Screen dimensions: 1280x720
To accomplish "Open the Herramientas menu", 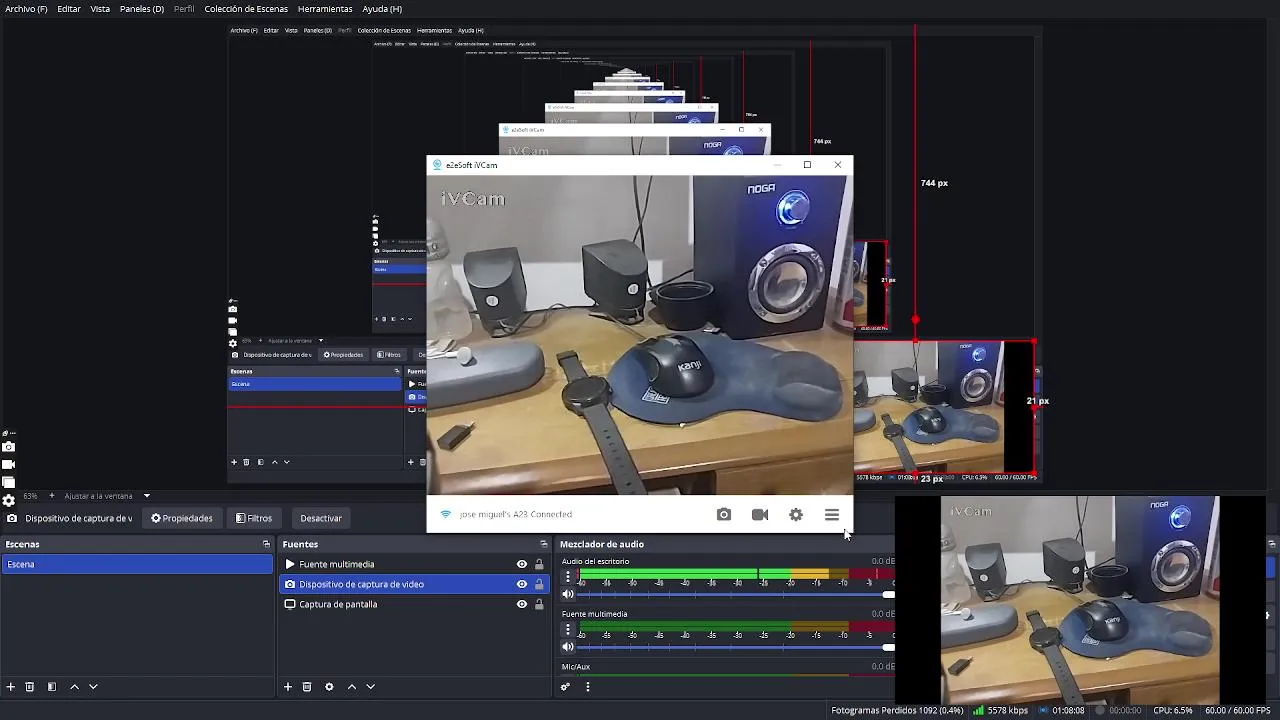I will coord(325,9).
